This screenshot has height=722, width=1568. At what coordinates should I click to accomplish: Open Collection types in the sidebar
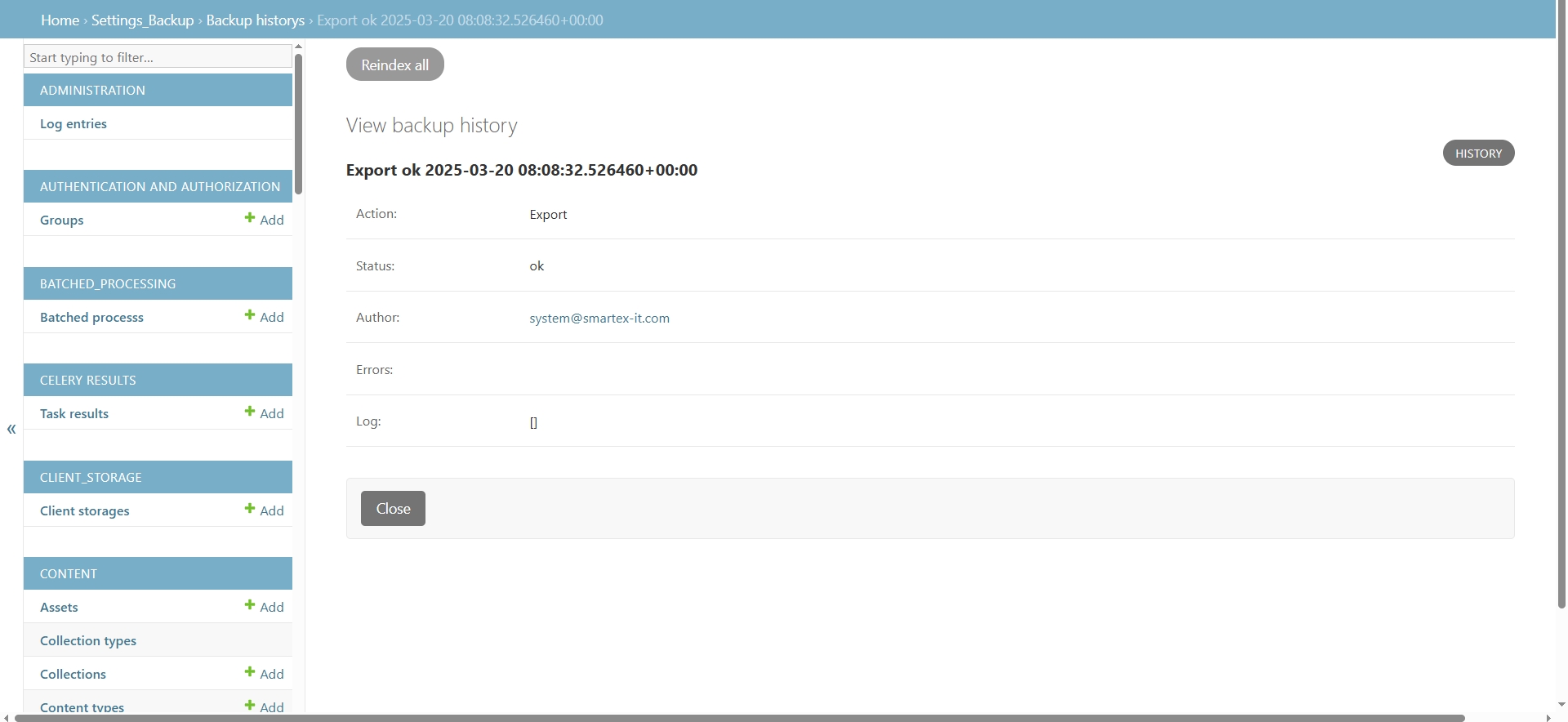[x=88, y=640]
